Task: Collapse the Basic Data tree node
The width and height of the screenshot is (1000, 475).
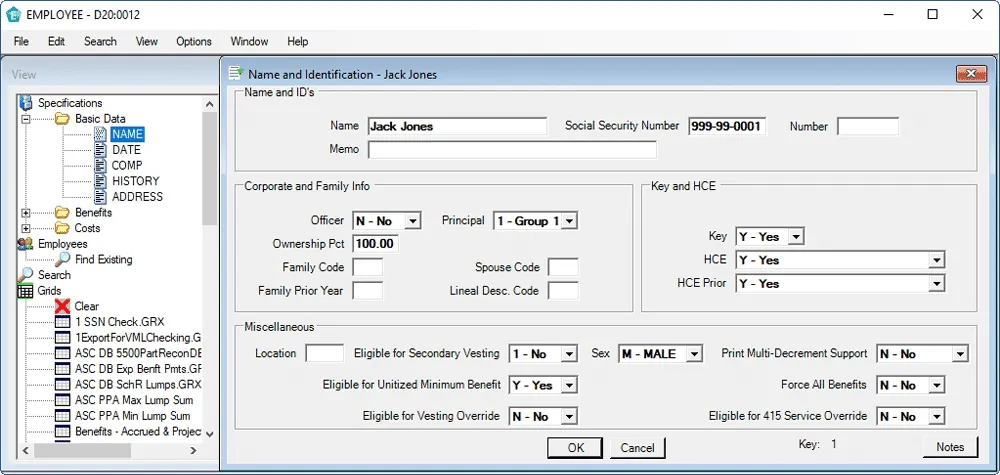Action: [26, 119]
